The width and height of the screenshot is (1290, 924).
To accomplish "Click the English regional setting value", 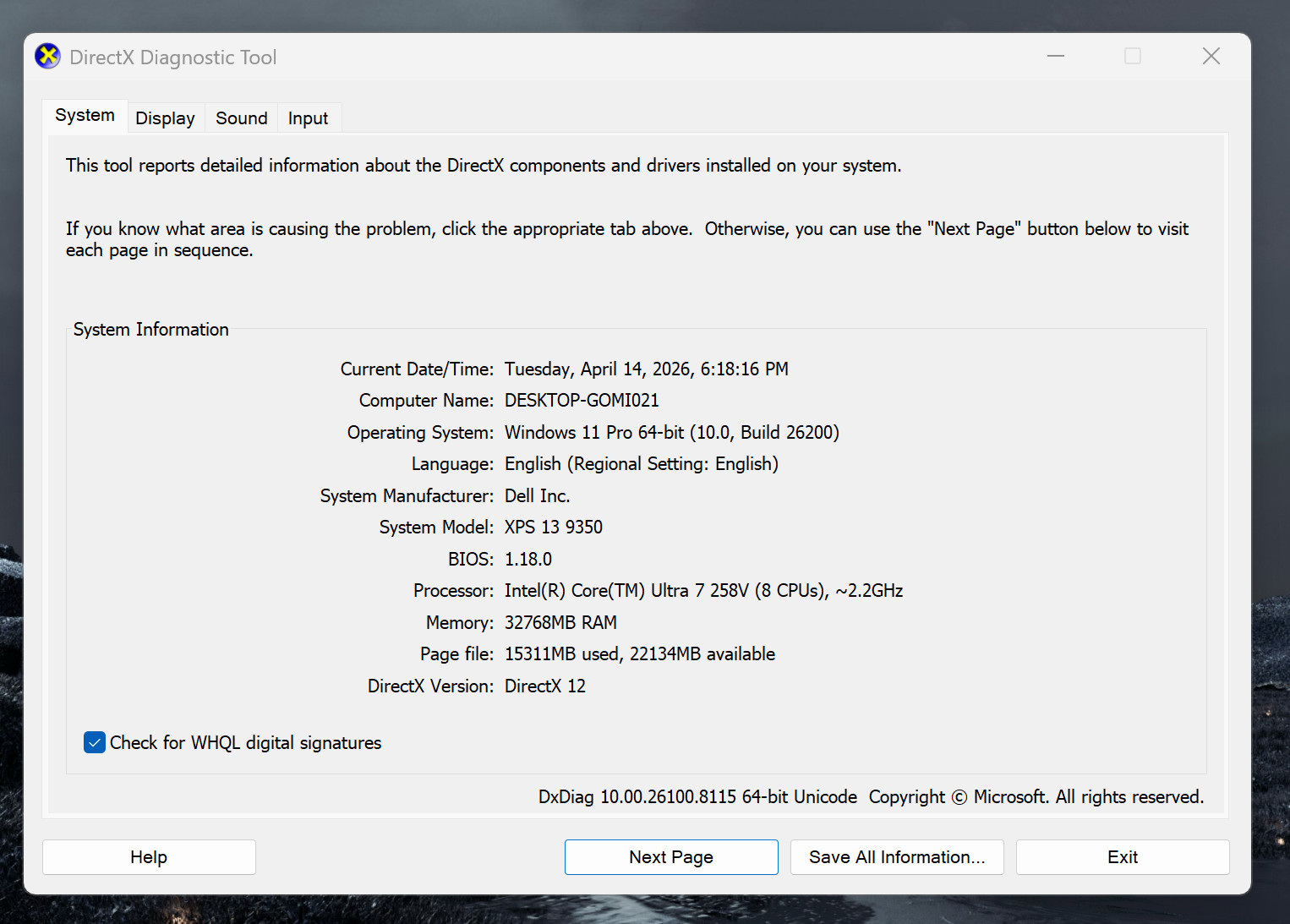I will 642,464.
